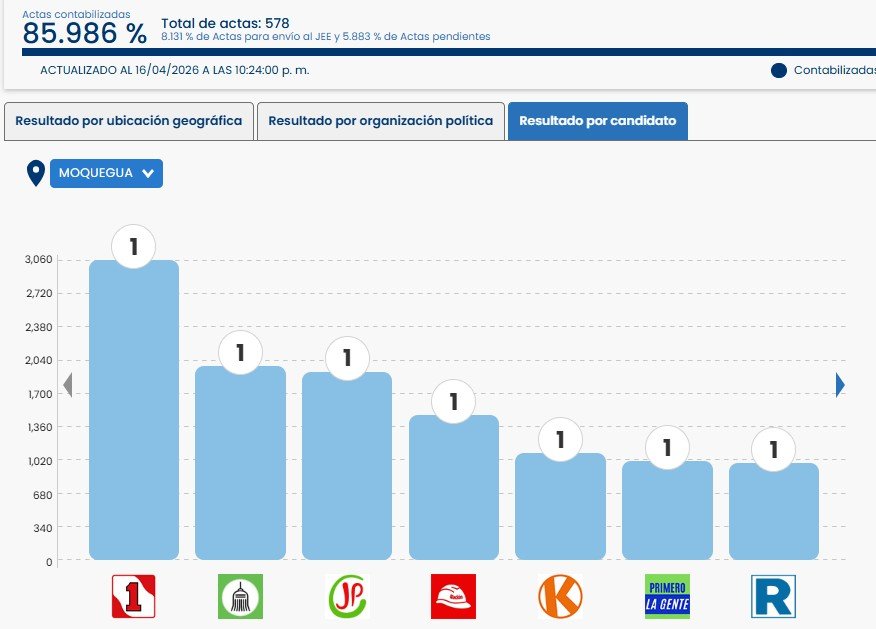The height and width of the screenshot is (629, 876).
Task: Select the JP party logo
Action: 347,596
